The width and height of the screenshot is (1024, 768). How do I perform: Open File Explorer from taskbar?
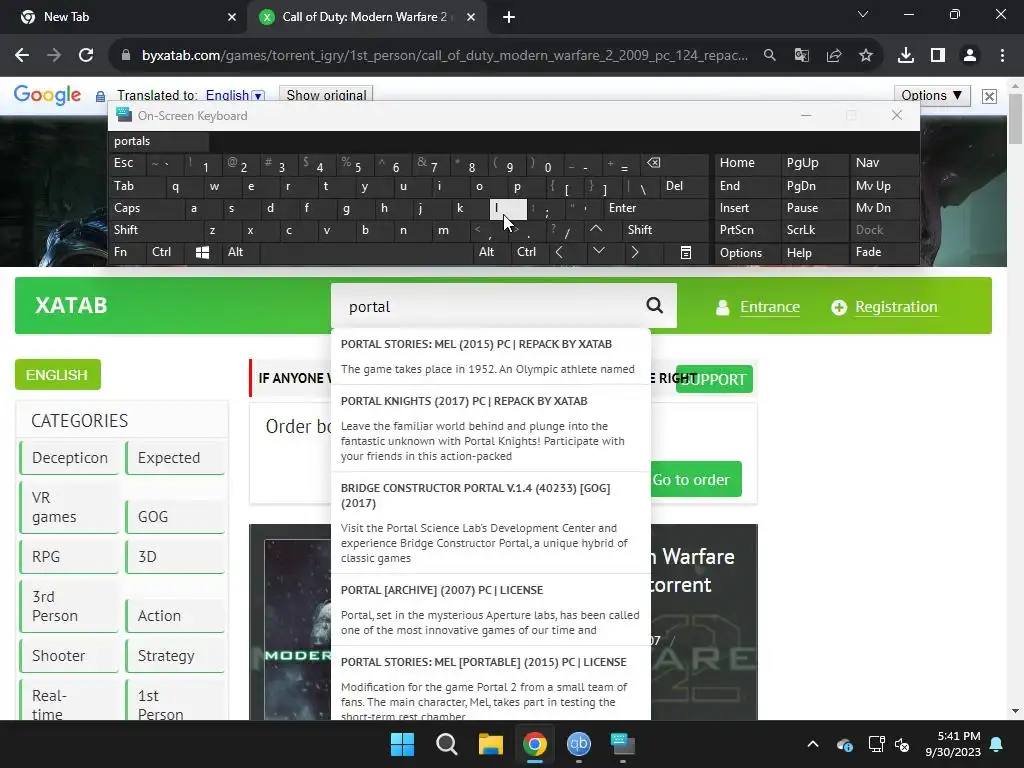[x=490, y=744]
